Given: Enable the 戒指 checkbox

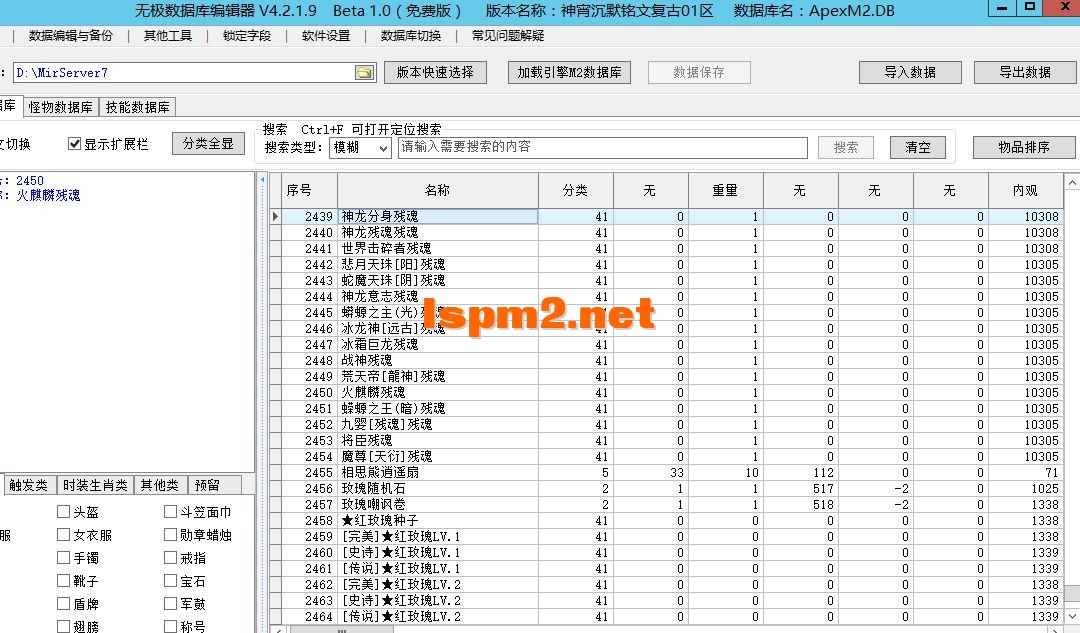Looking at the screenshot, I should pos(170,558).
